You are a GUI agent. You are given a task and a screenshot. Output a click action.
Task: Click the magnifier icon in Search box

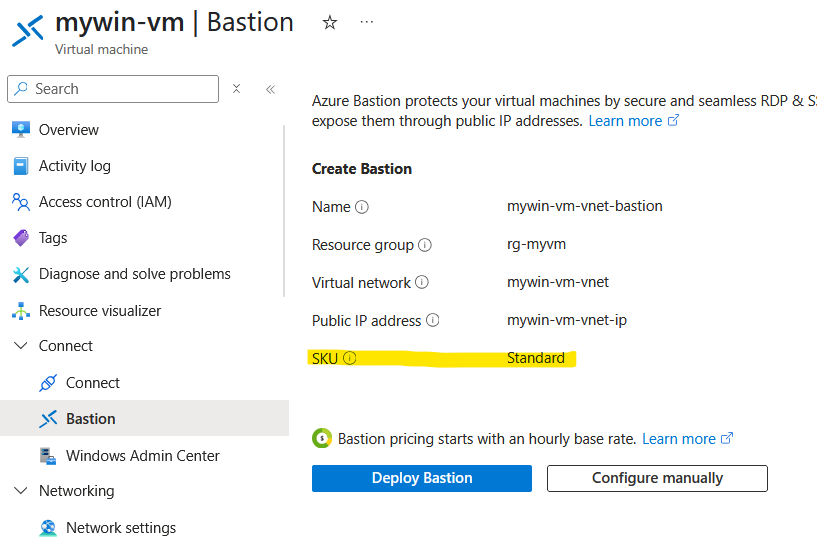click(21, 88)
